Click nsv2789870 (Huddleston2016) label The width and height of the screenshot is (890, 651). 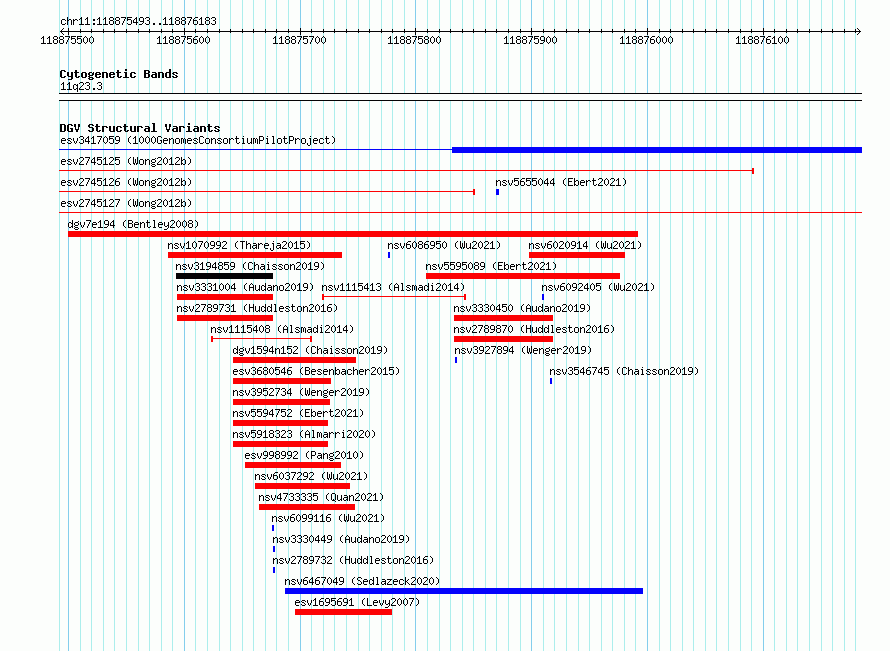[534, 329]
